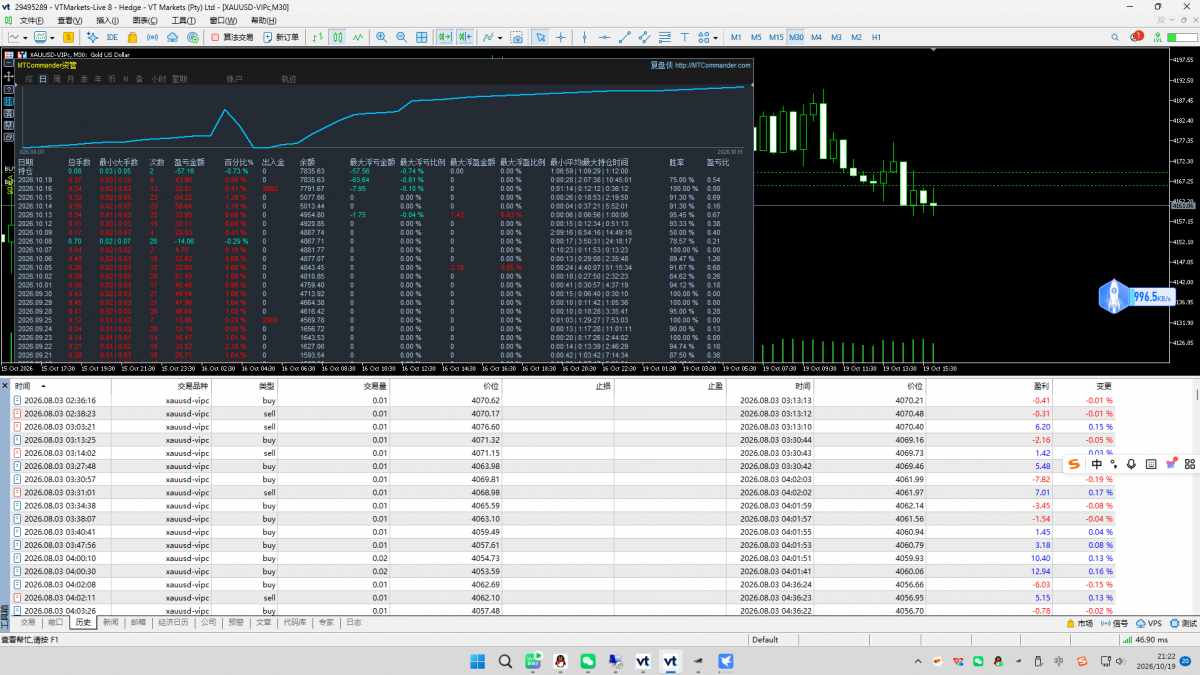Select the cursor arrow tool
The width and height of the screenshot is (1200, 675).
click(x=540, y=37)
